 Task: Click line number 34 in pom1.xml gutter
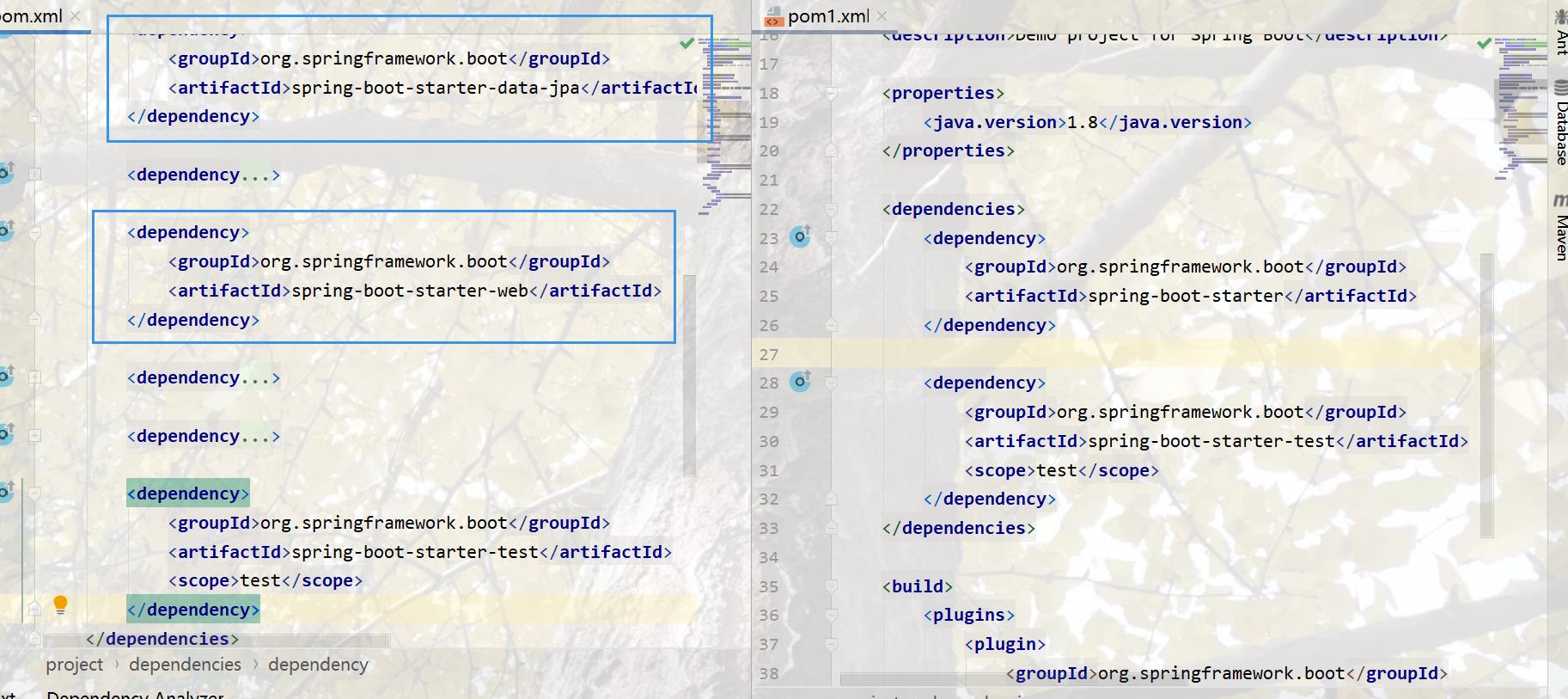tap(769, 557)
